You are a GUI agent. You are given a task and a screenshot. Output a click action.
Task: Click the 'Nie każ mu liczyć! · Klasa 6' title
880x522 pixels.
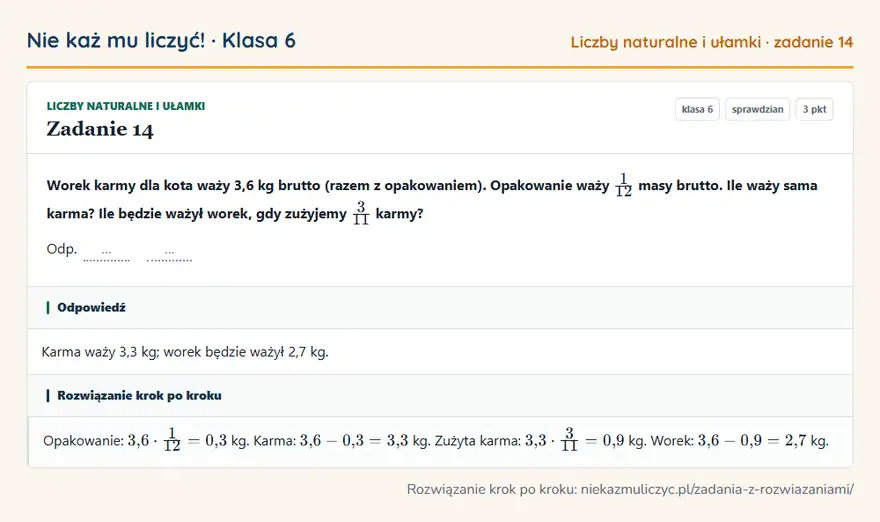pos(161,41)
